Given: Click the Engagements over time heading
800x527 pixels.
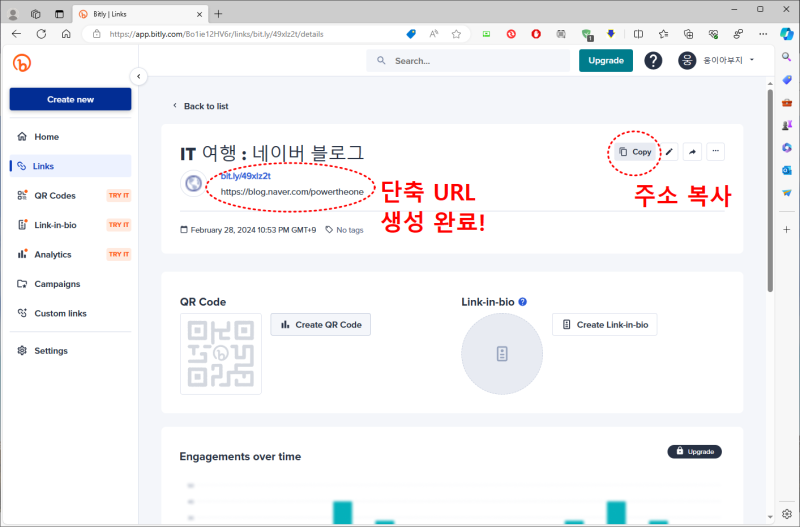Looking at the screenshot, I should [x=240, y=457].
